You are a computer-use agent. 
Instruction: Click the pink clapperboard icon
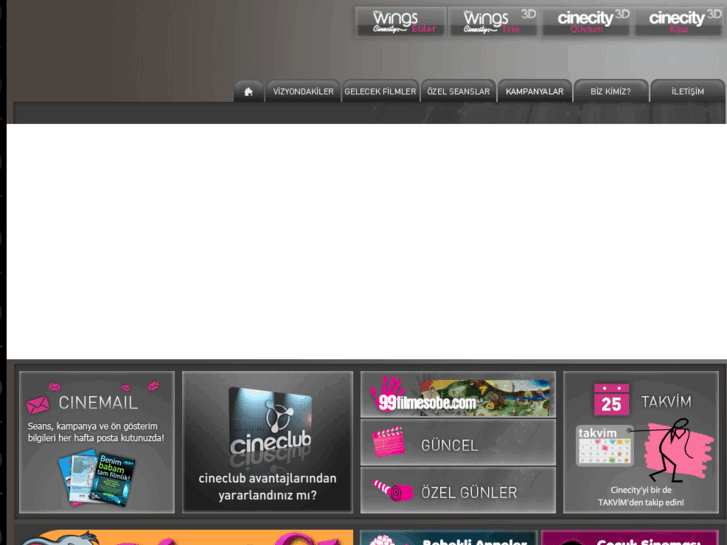[388, 442]
